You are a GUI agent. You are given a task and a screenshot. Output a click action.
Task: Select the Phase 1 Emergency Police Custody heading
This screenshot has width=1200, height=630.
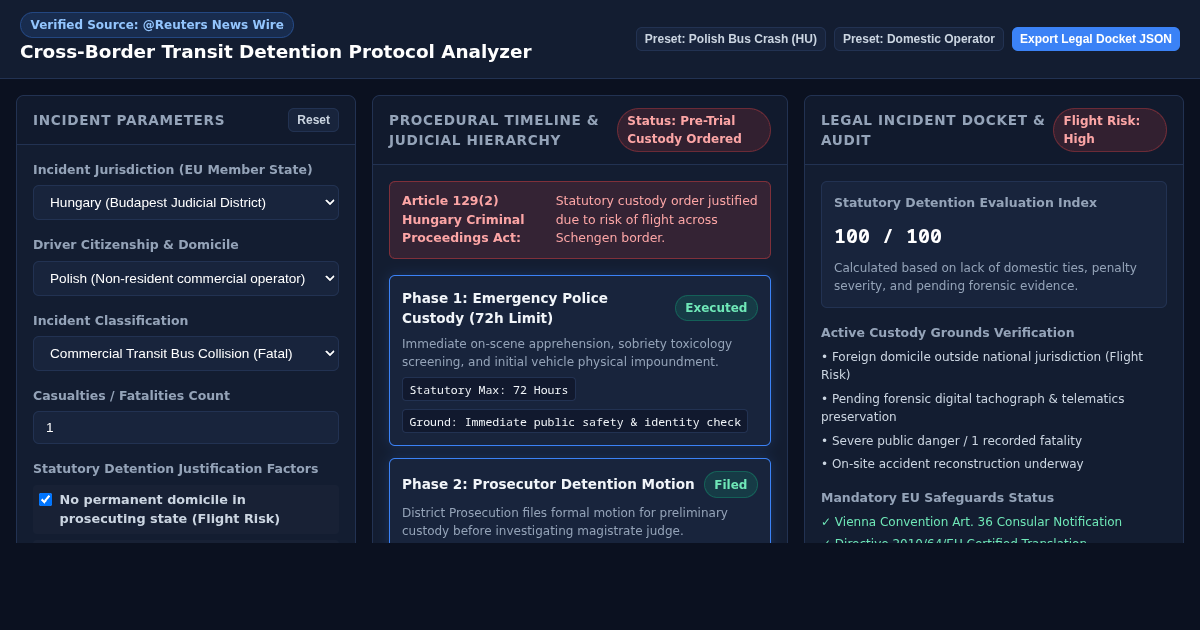pos(505,308)
